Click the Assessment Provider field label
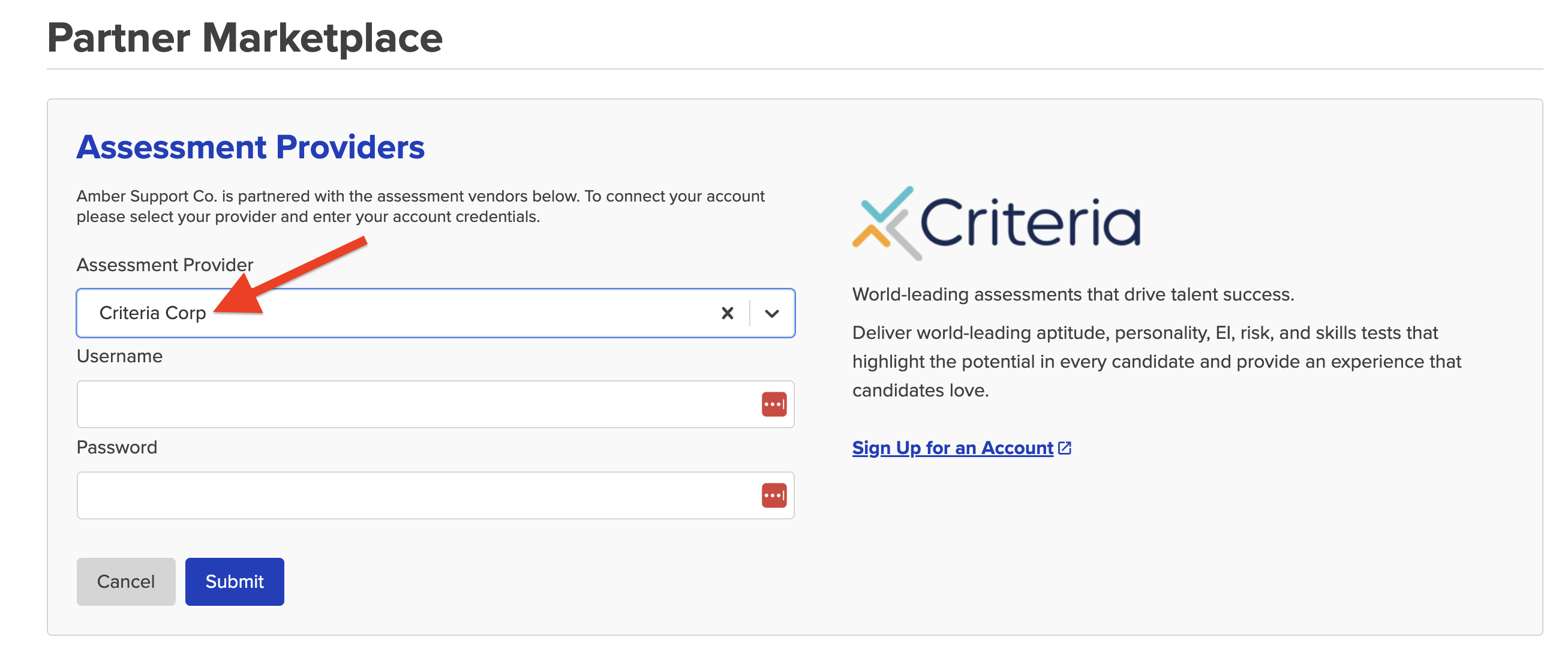This screenshot has height=655, width=1568. tap(164, 265)
